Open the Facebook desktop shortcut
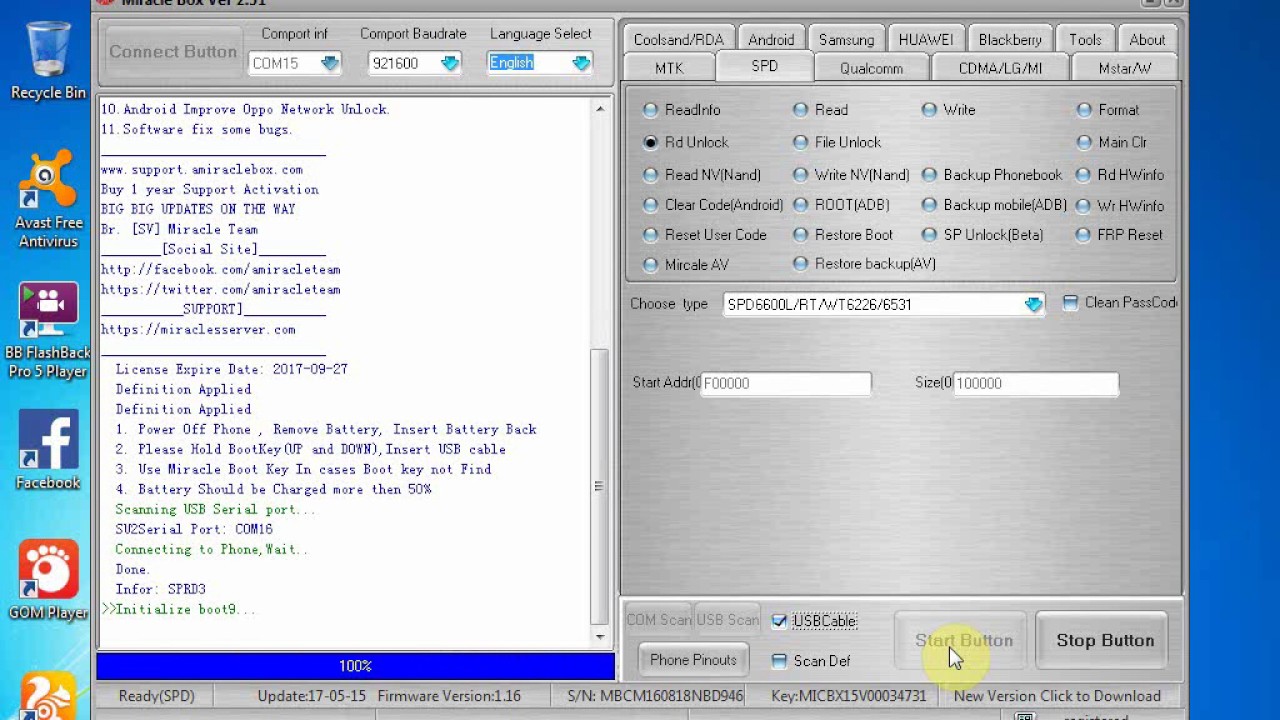 [48, 451]
